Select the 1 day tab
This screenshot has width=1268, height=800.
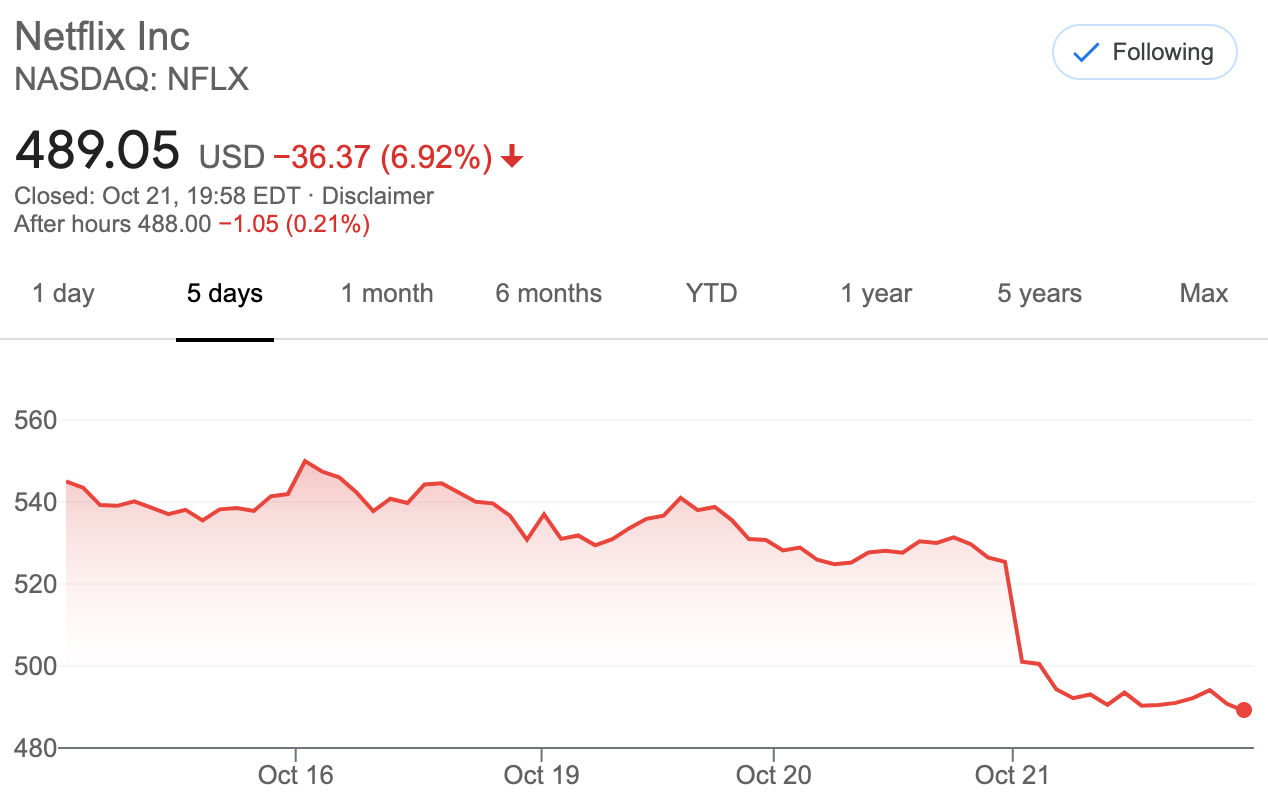[63, 293]
